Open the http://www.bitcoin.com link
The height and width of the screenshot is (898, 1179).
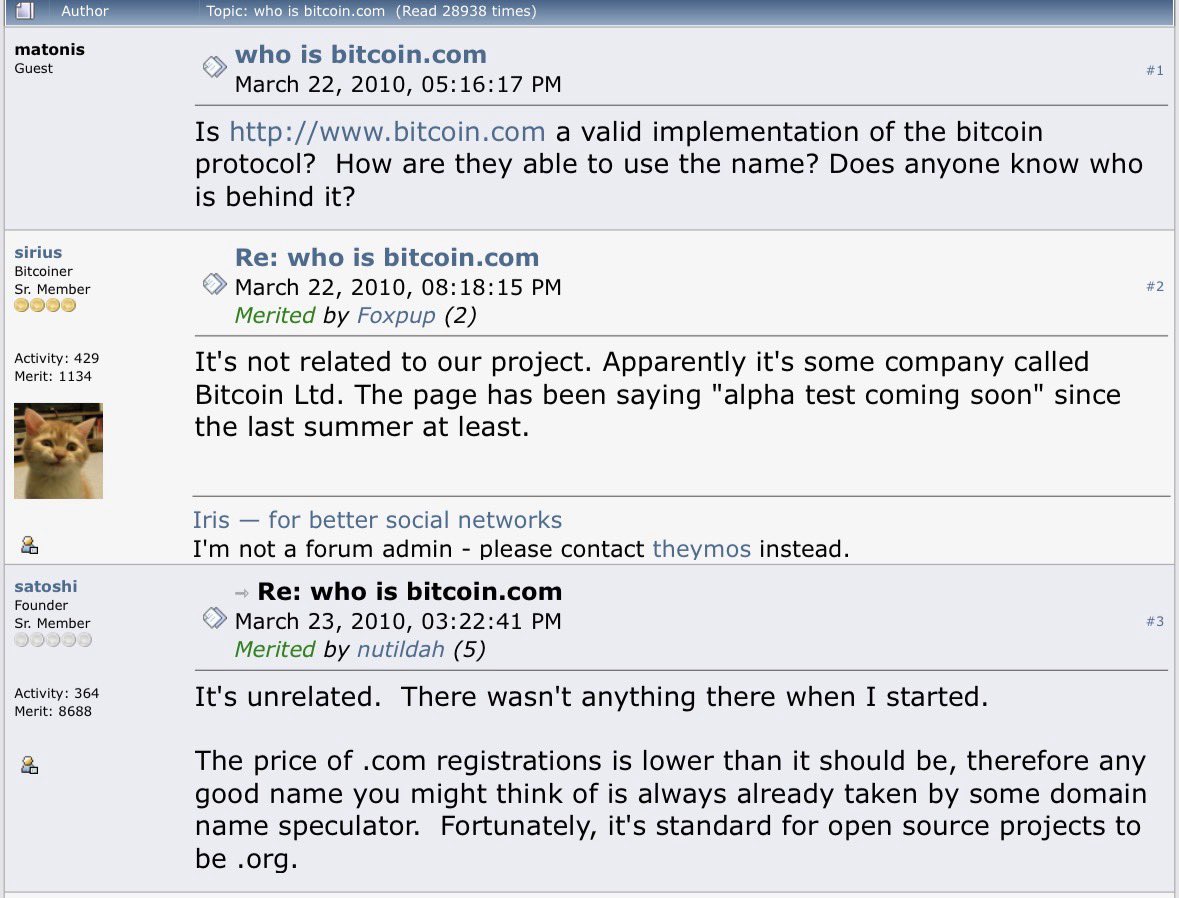click(x=387, y=132)
